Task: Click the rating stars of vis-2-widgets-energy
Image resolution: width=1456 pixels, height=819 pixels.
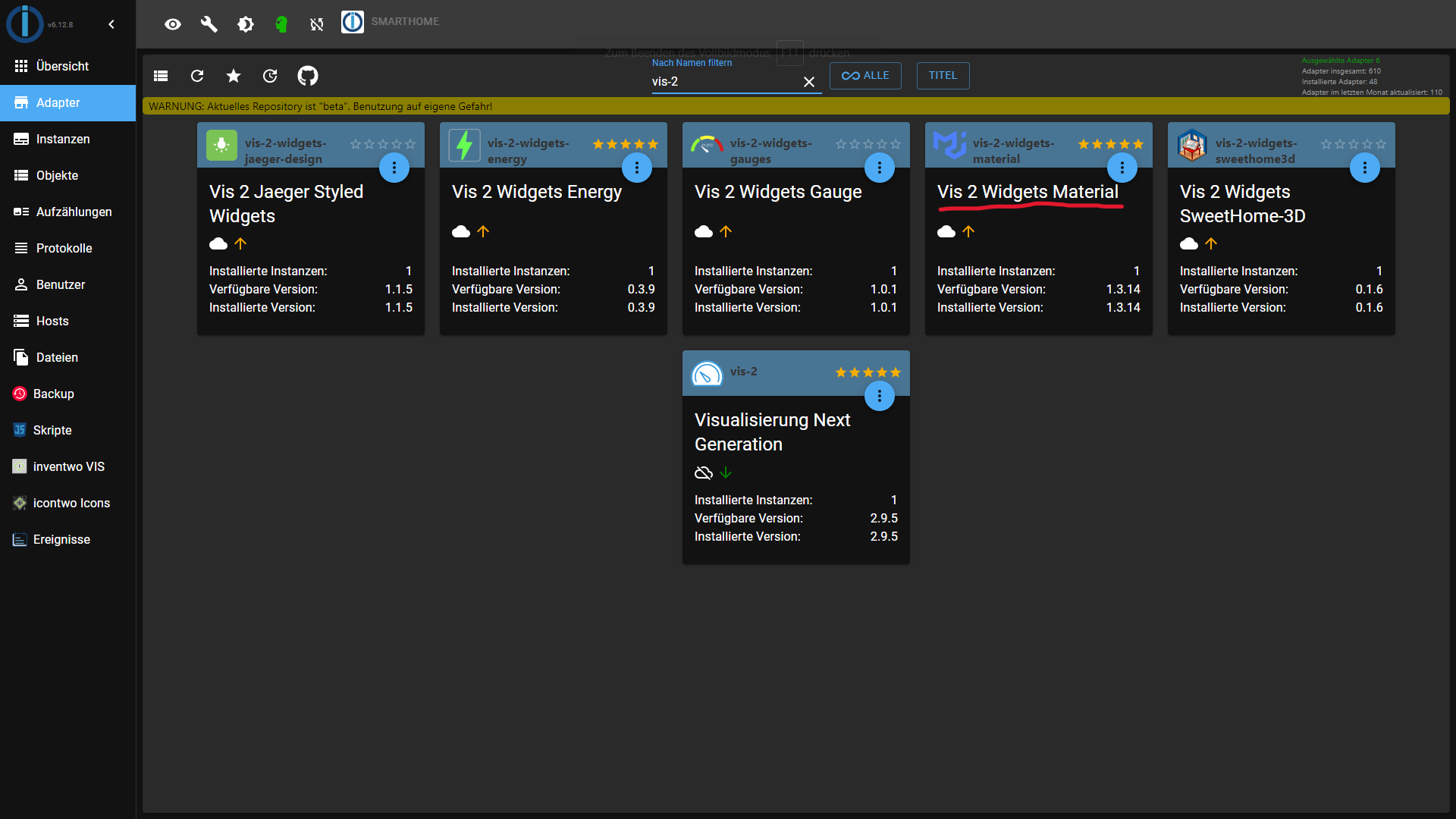Action: click(x=626, y=144)
